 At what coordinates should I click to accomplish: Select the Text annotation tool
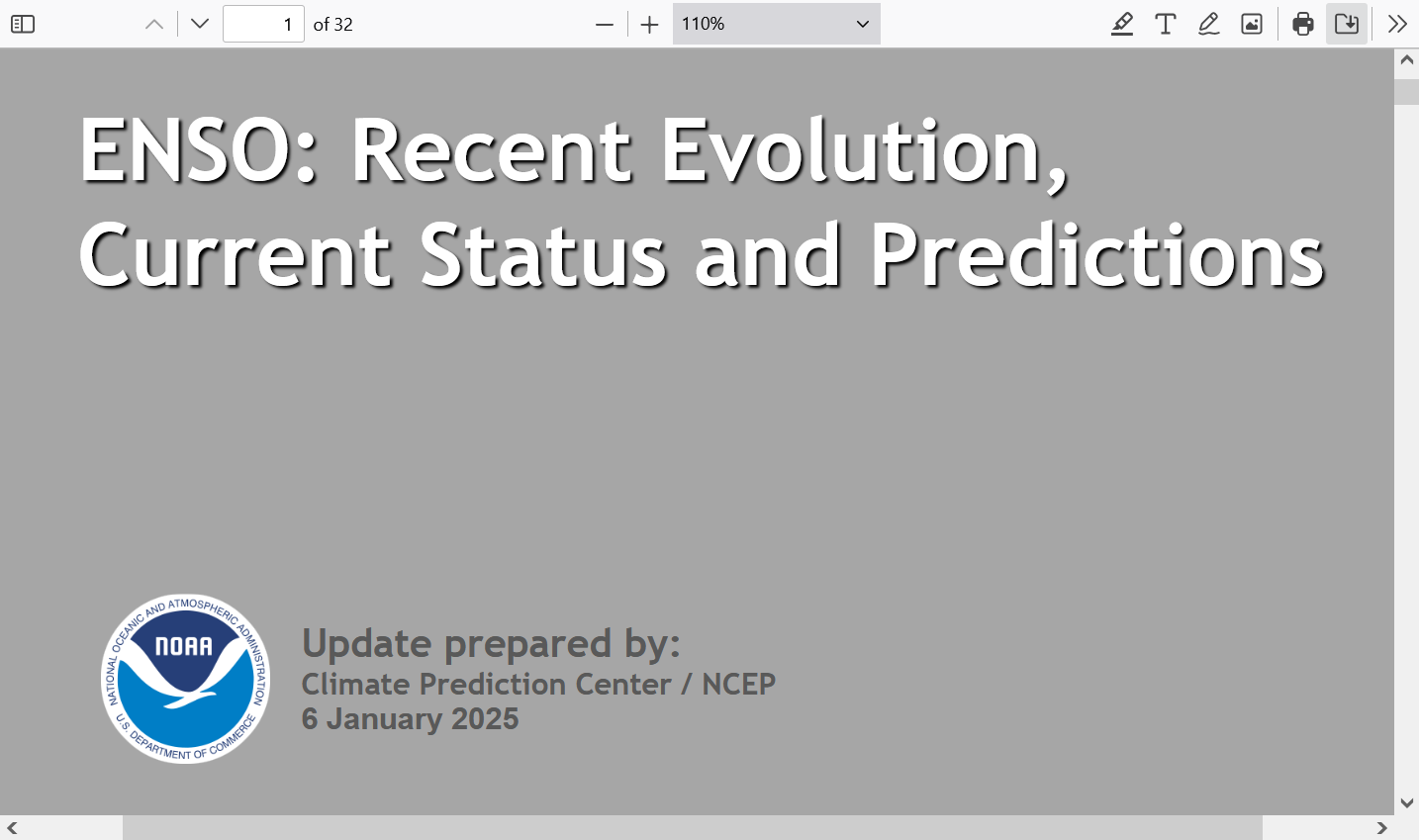1166,24
